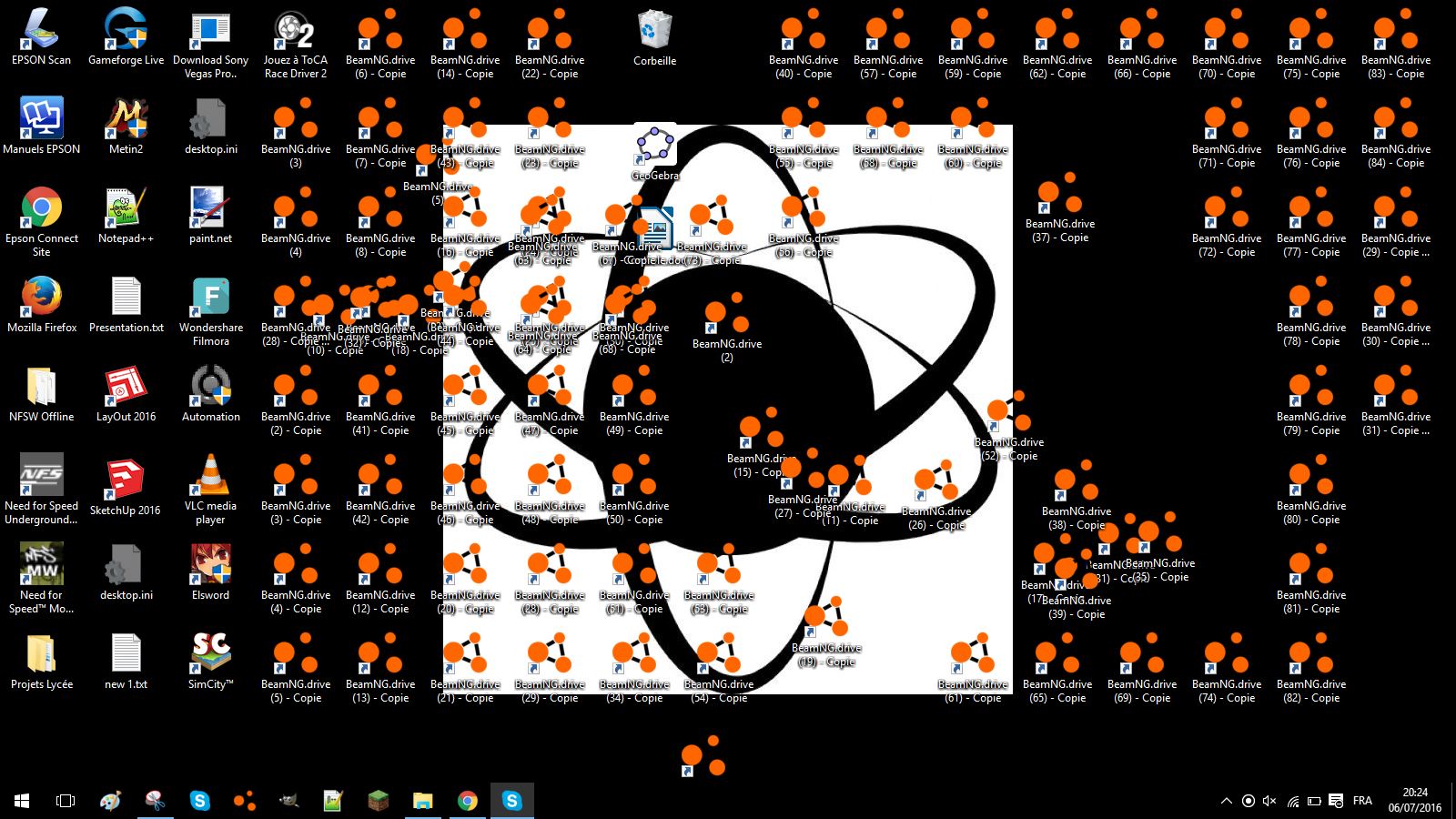The height and width of the screenshot is (819, 1456).
Task: Select BeamNG.drive (6) - Copie shortcut
Action: [380, 45]
